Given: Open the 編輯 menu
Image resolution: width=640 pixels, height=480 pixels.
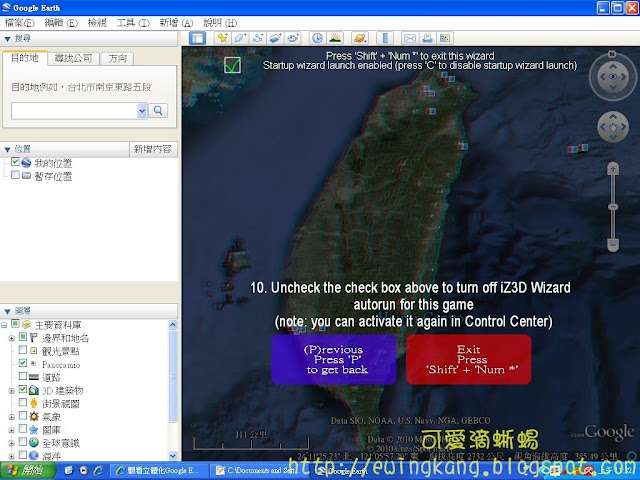Looking at the screenshot, I should [x=61, y=23].
